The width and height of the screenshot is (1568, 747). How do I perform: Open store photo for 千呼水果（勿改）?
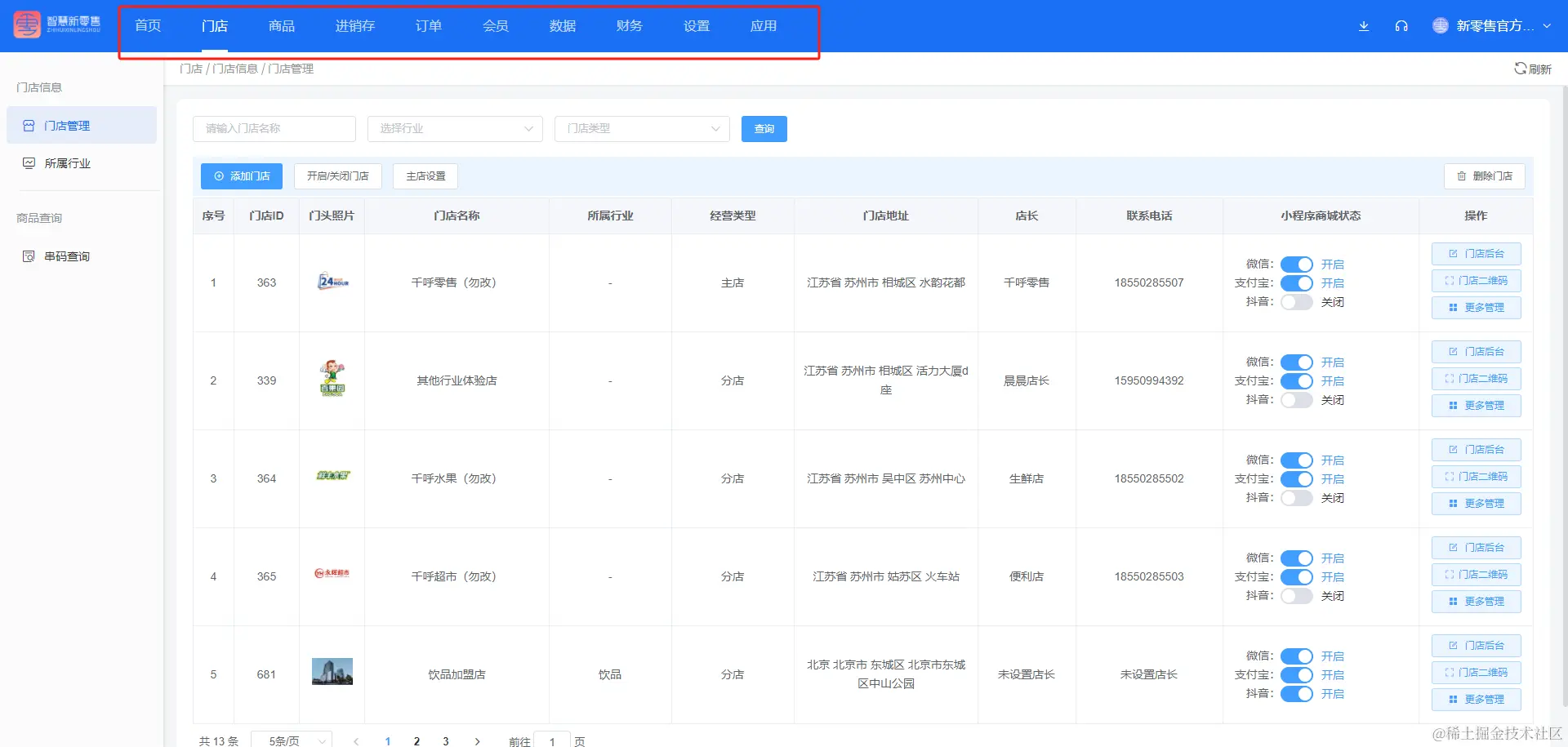click(x=332, y=475)
